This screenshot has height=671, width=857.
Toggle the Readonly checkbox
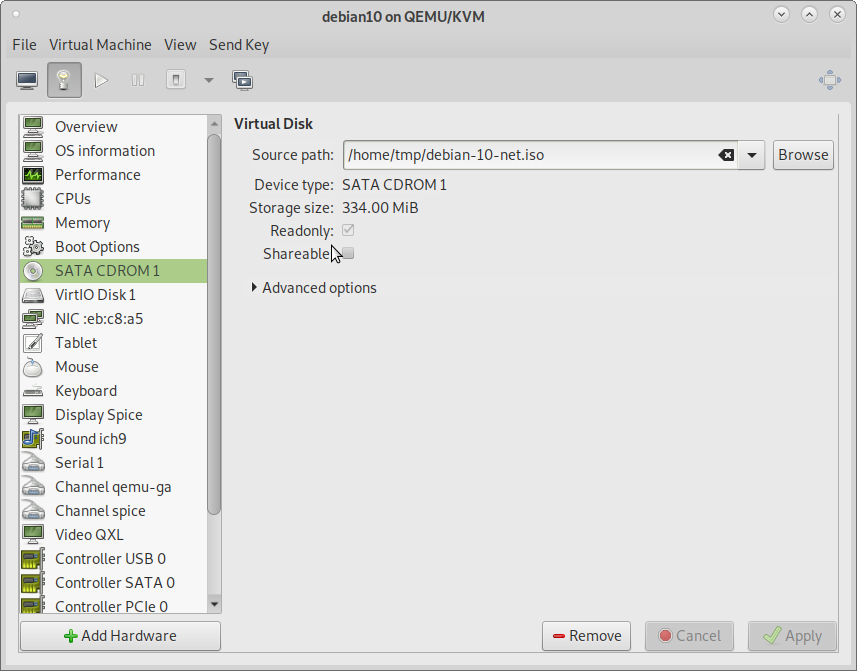[348, 230]
